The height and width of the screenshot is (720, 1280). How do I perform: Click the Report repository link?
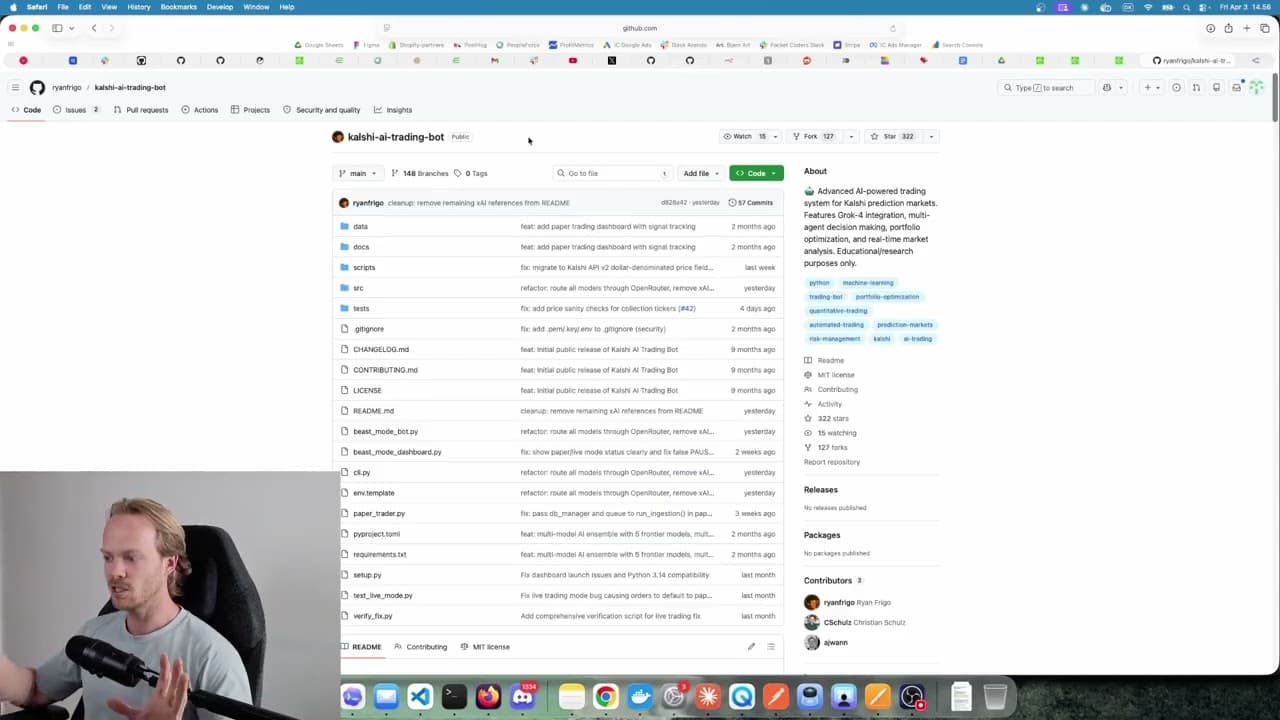point(832,462)
